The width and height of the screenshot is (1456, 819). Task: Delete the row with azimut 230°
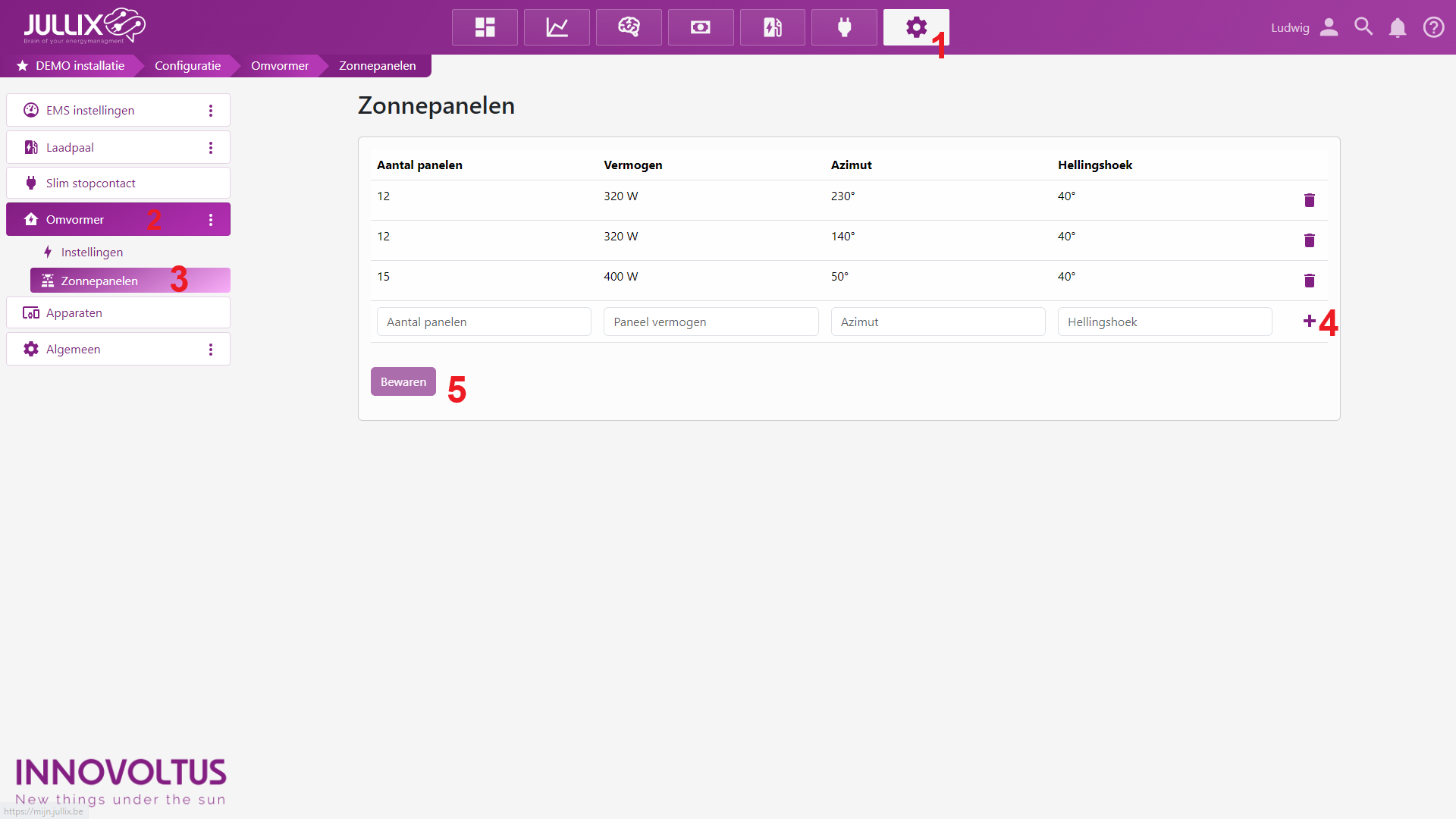(x=1309, y=200)
